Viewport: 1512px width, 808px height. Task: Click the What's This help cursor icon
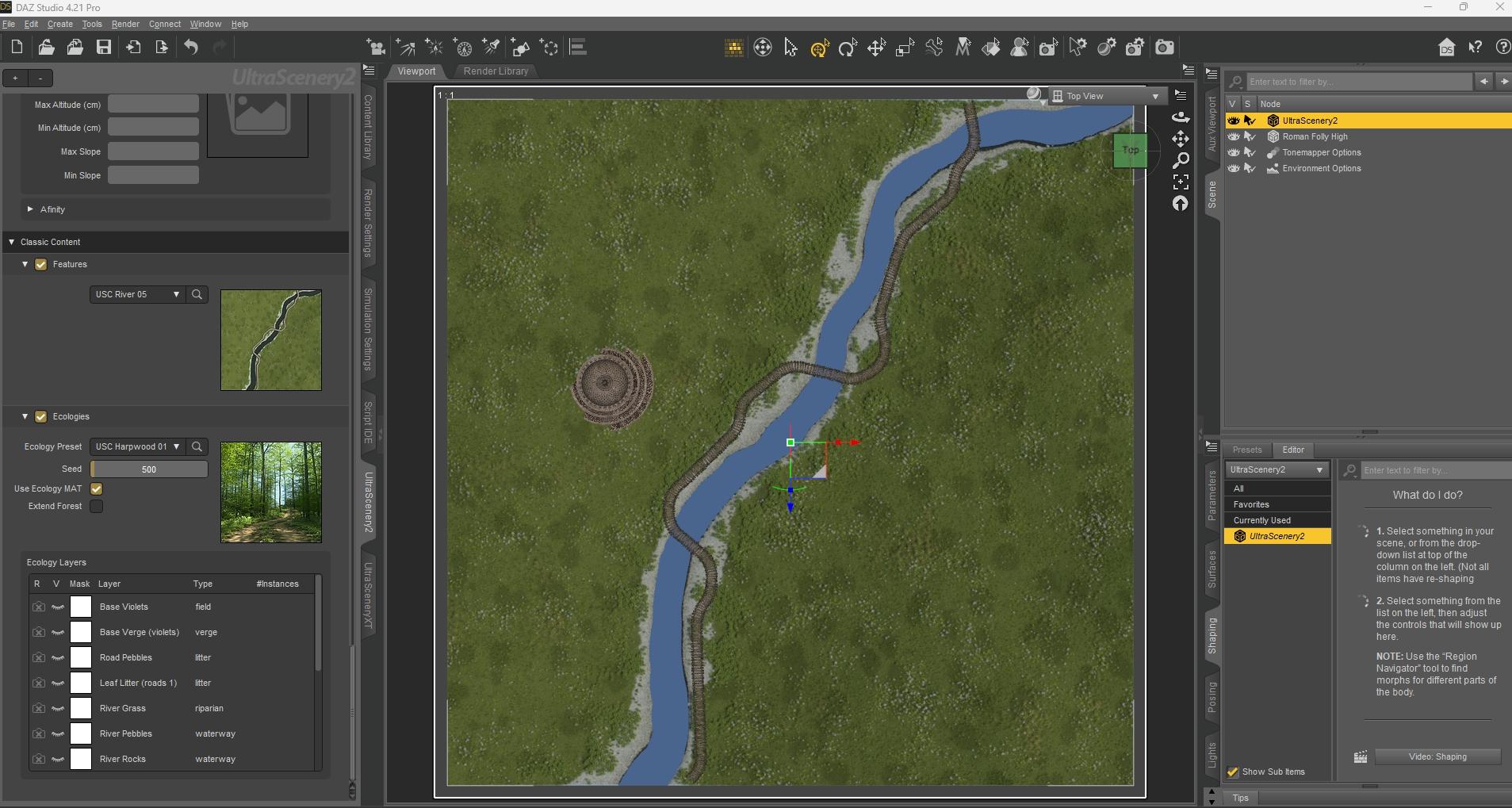[1476, 48]
